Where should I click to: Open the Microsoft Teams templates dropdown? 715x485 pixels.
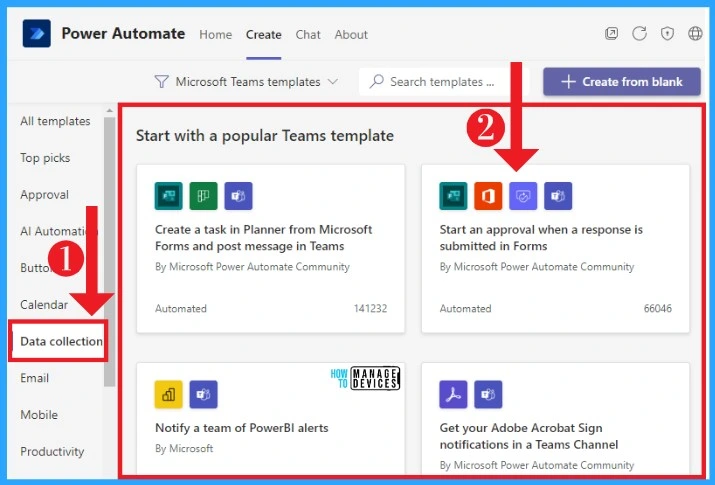click(246, 82)
